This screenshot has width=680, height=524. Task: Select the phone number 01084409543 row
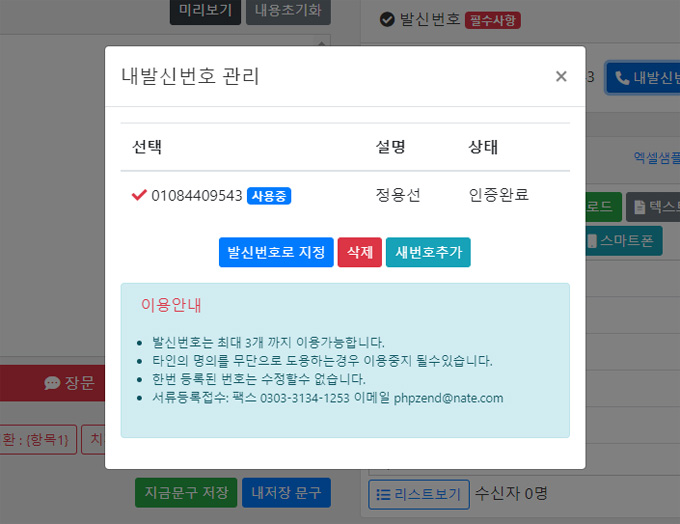[x=197, y=196]
